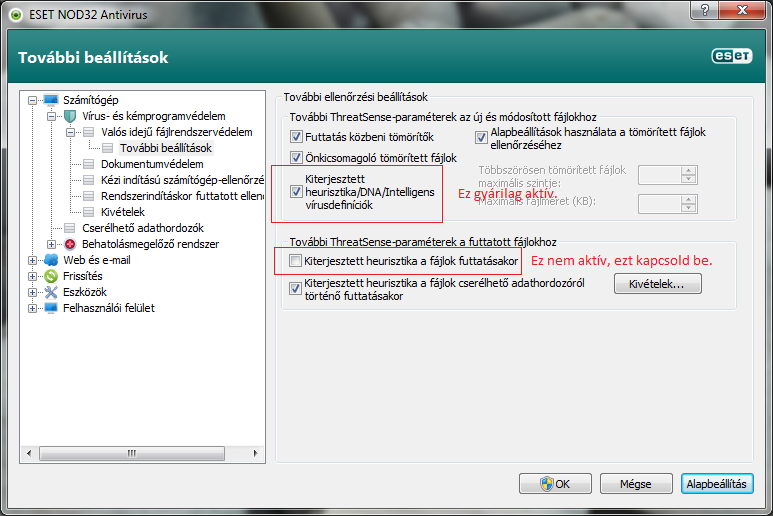773x516 pixels.
Task: Click the Rendszerindításkor futtatott ellenőrzés icon
Action: coord(89,196)
